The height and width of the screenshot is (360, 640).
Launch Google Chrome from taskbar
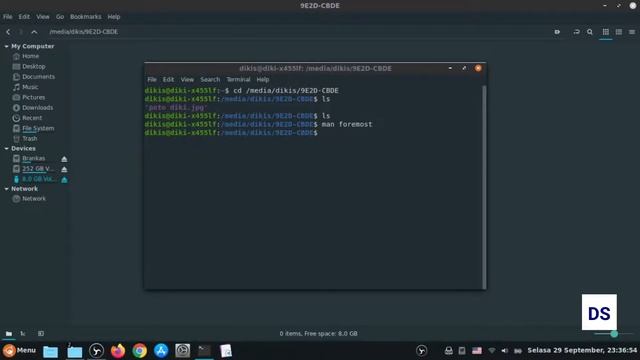point(140,351)
